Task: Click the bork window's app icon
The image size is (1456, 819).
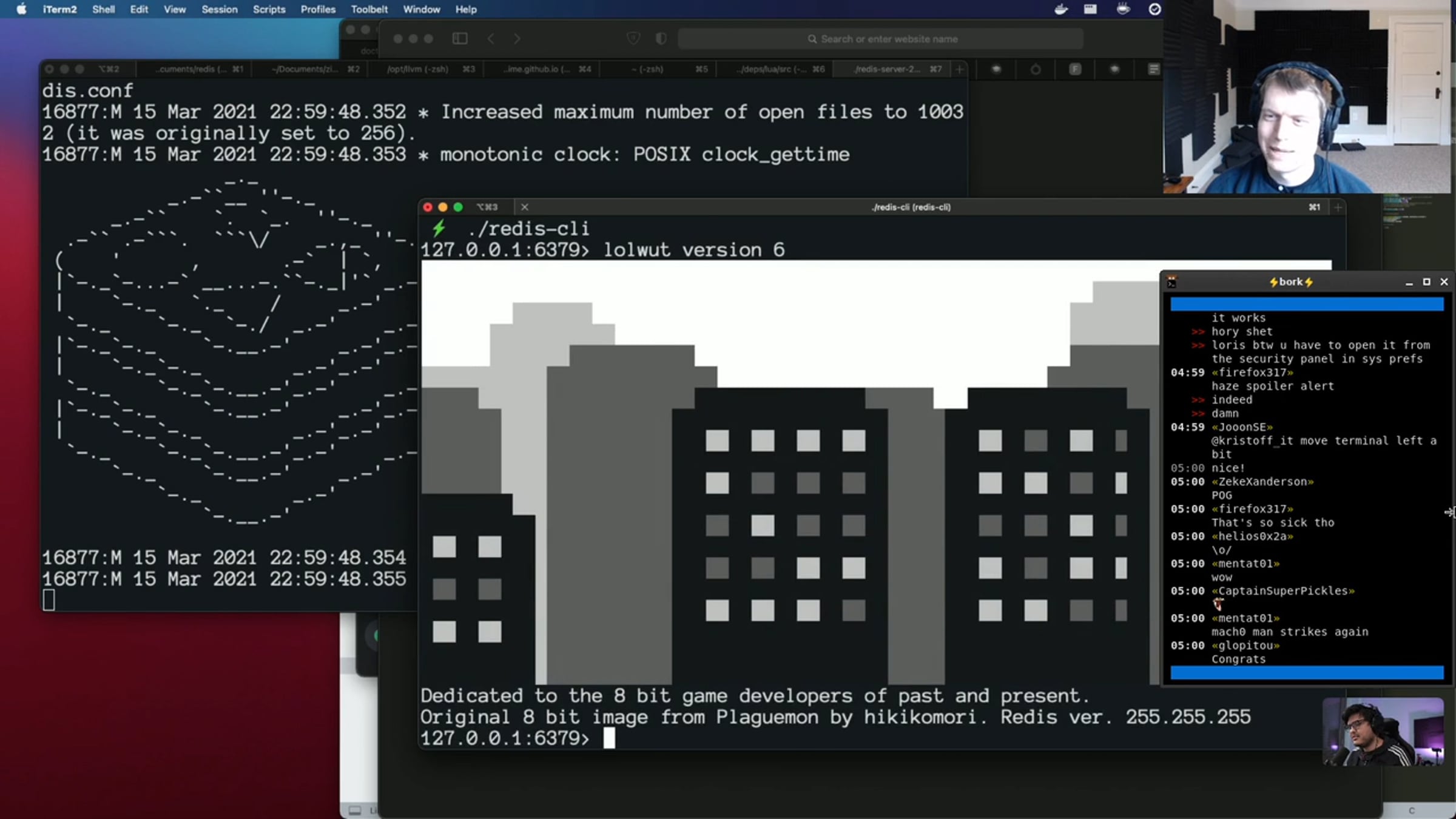Action: pyautogui.click(x=1171, y=282)
